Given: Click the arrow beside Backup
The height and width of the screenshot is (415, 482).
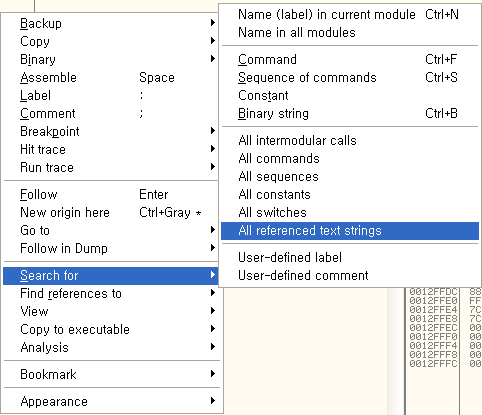Looking at the screenshot, I should [x=213, y=23].
